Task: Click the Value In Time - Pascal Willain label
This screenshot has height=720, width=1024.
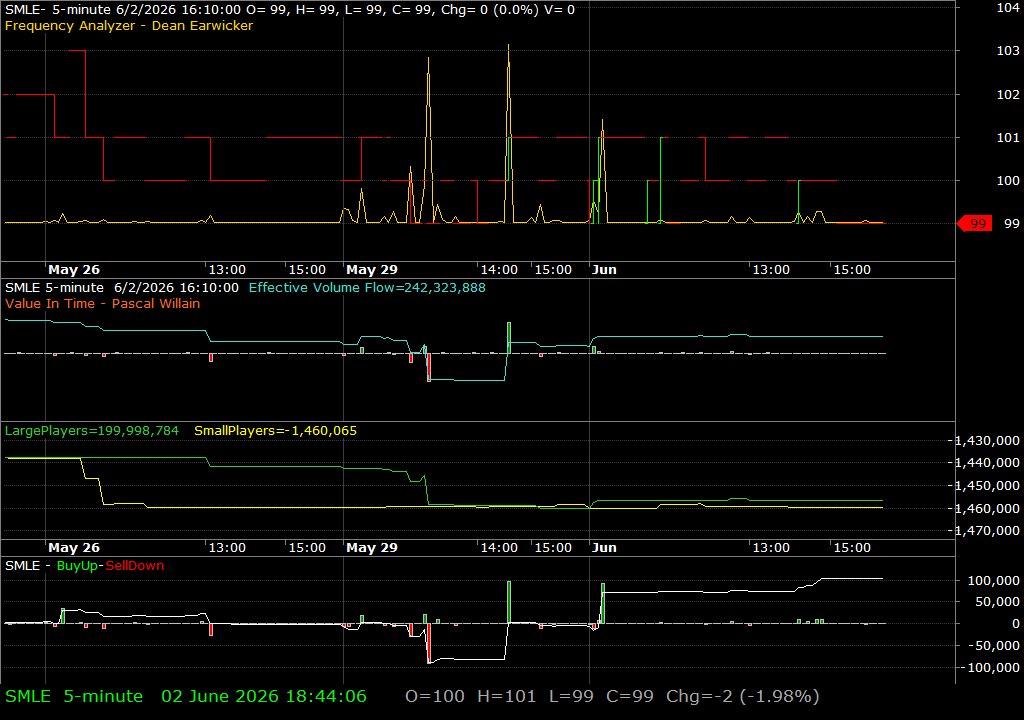Action: click(103, 303)
